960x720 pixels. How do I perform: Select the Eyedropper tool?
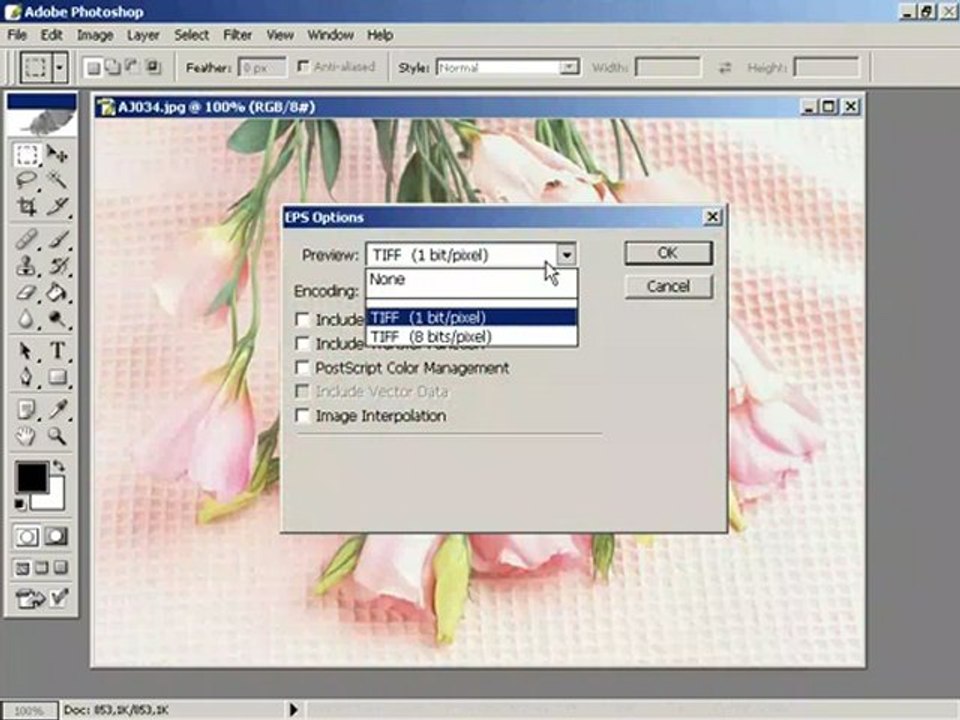57,409
